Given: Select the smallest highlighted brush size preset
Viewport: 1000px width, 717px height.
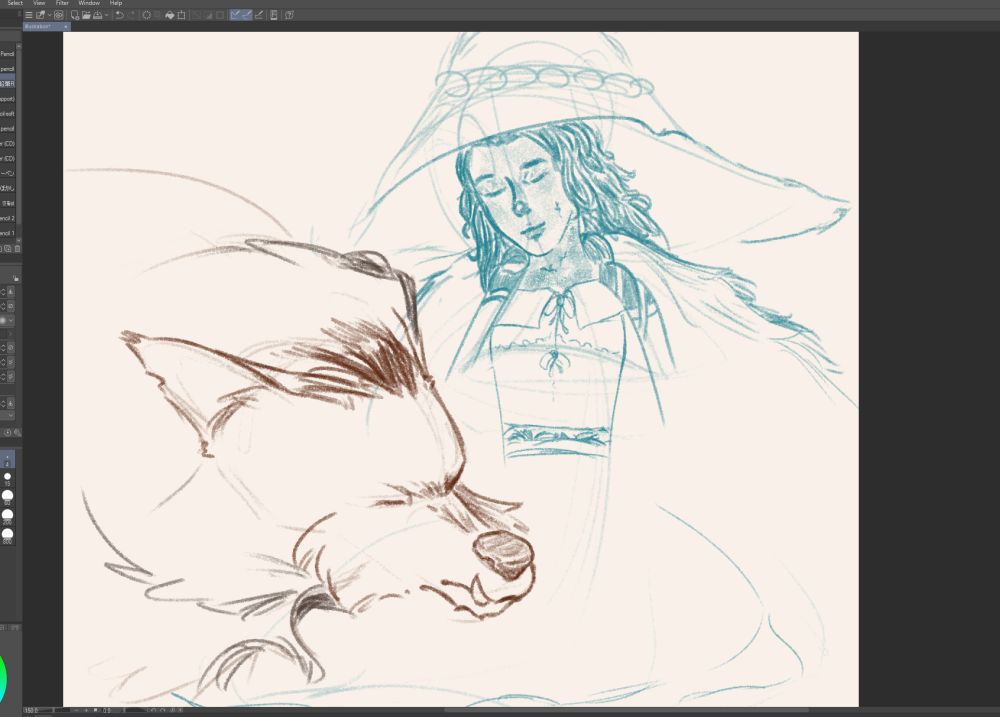Looking at the screenshot, I should tap(8, 460).
